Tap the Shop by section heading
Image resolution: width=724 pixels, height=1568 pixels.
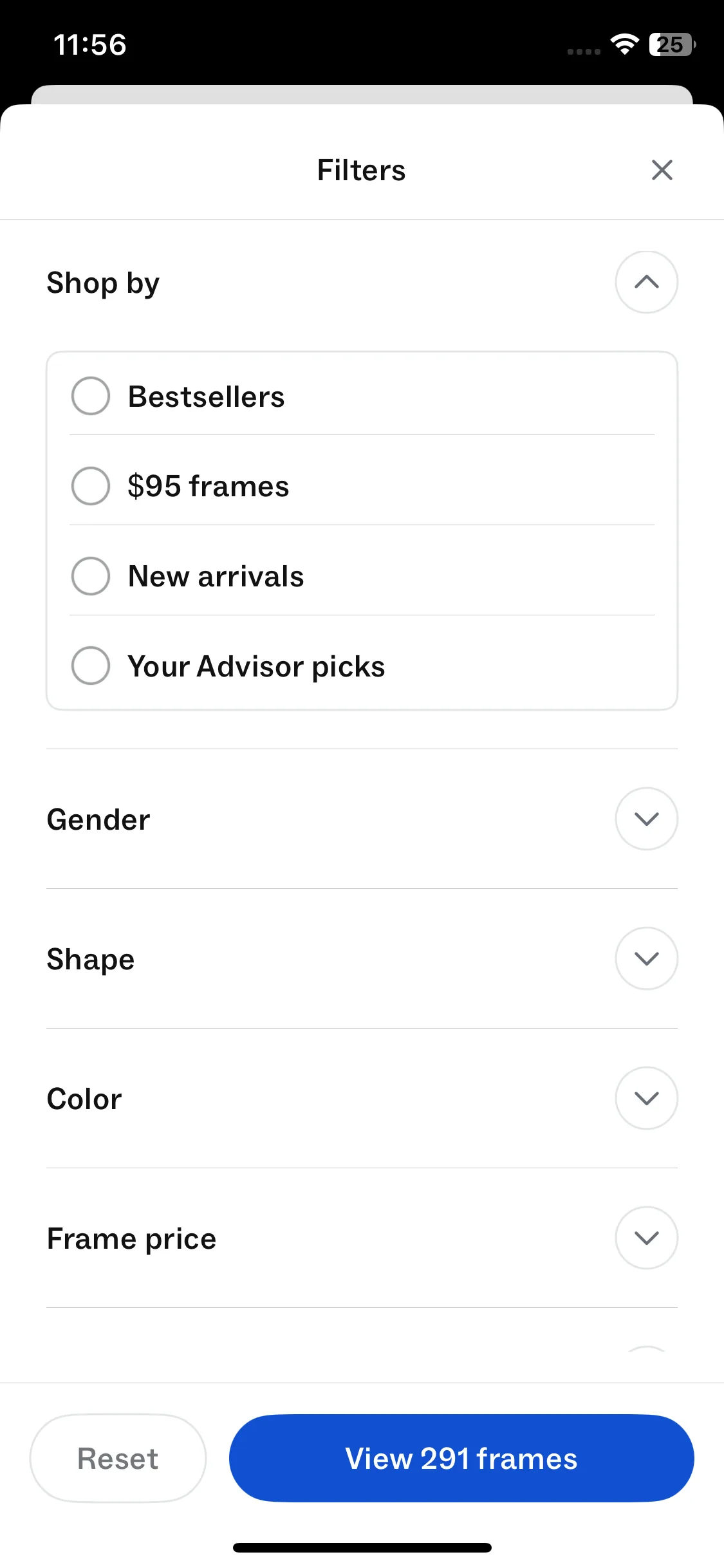point(103,283)
